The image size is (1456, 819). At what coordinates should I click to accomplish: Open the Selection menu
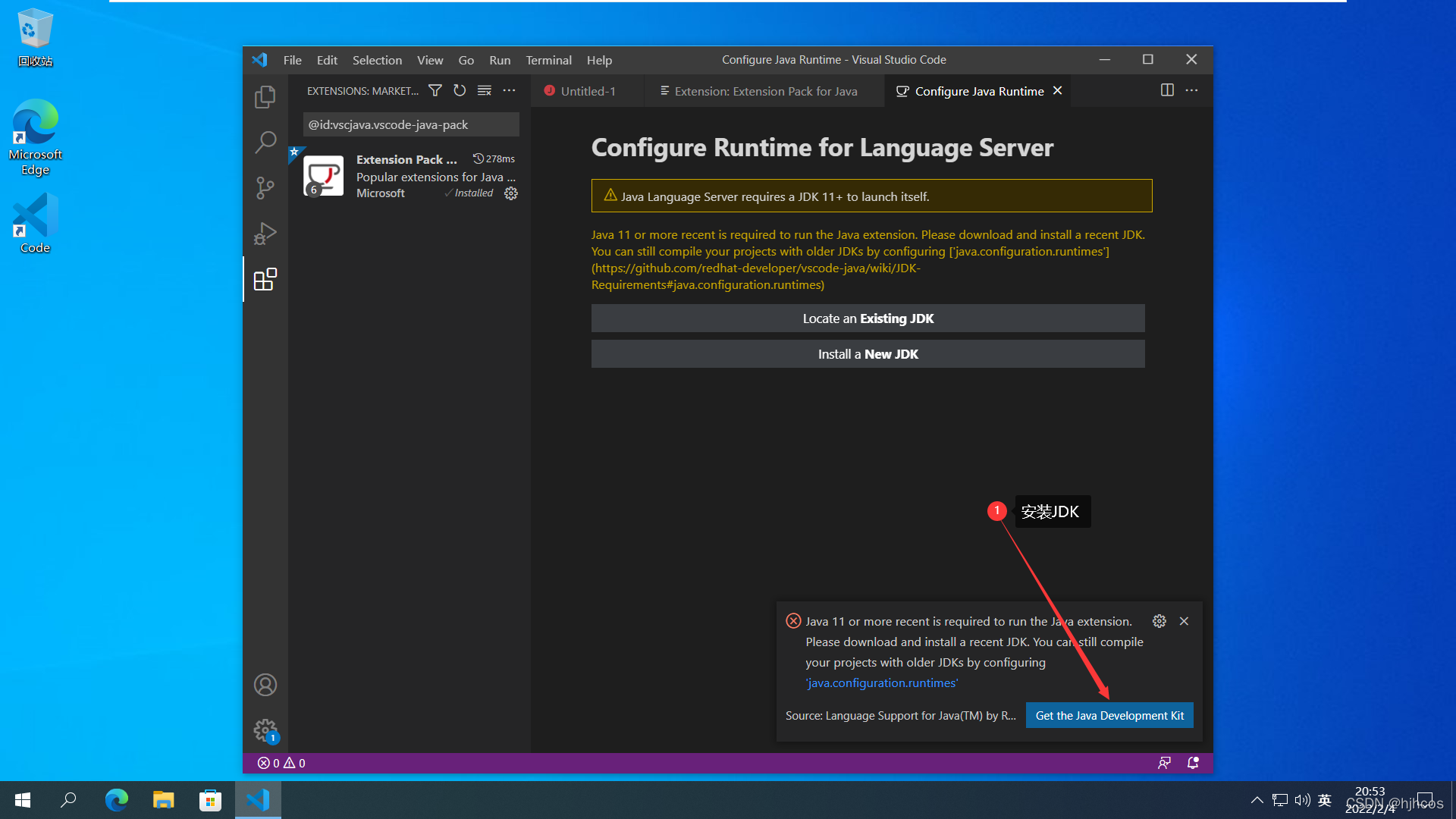(377, 60)
